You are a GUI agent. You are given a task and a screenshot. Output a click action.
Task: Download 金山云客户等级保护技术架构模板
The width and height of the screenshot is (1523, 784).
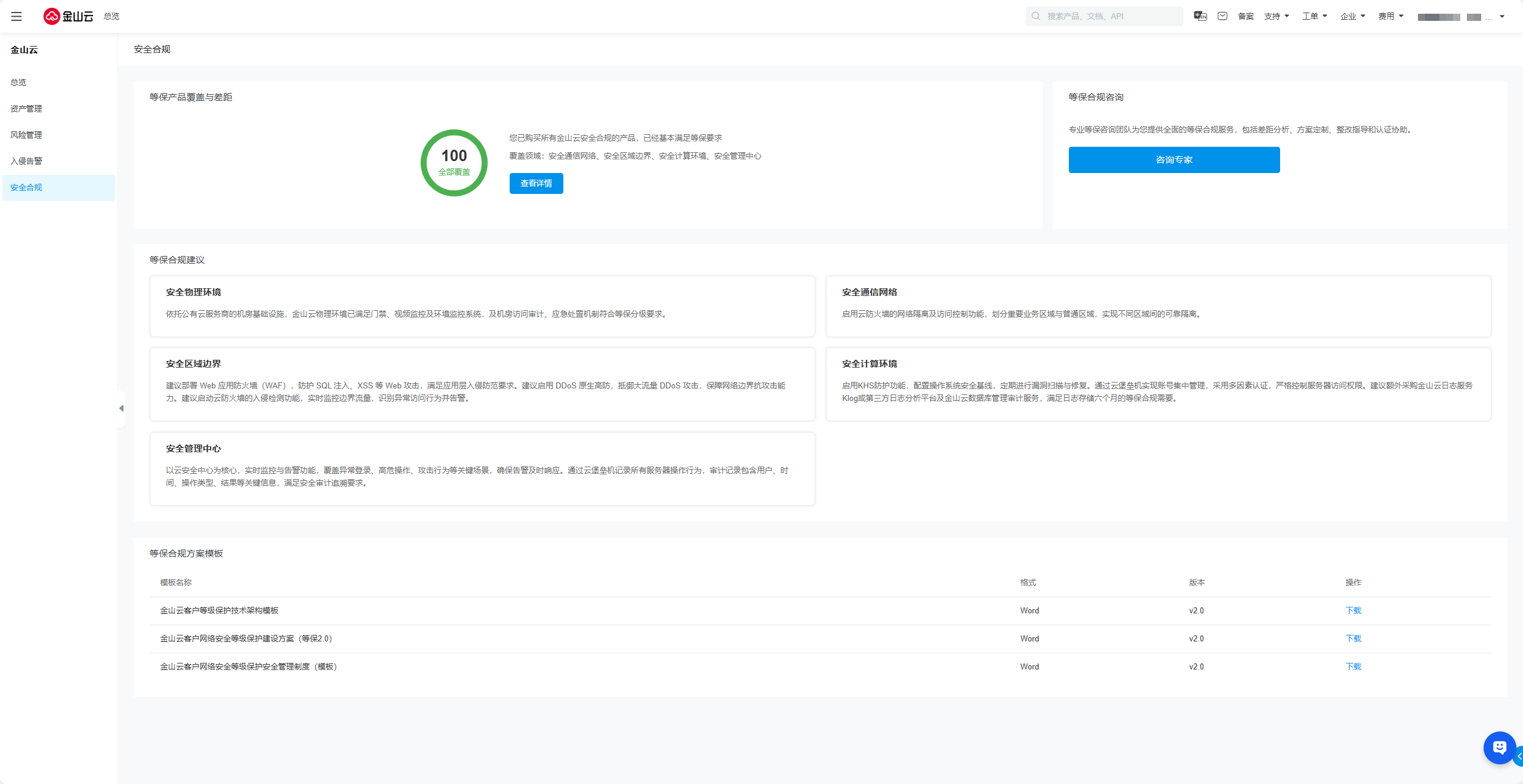tap(1353, 610)
